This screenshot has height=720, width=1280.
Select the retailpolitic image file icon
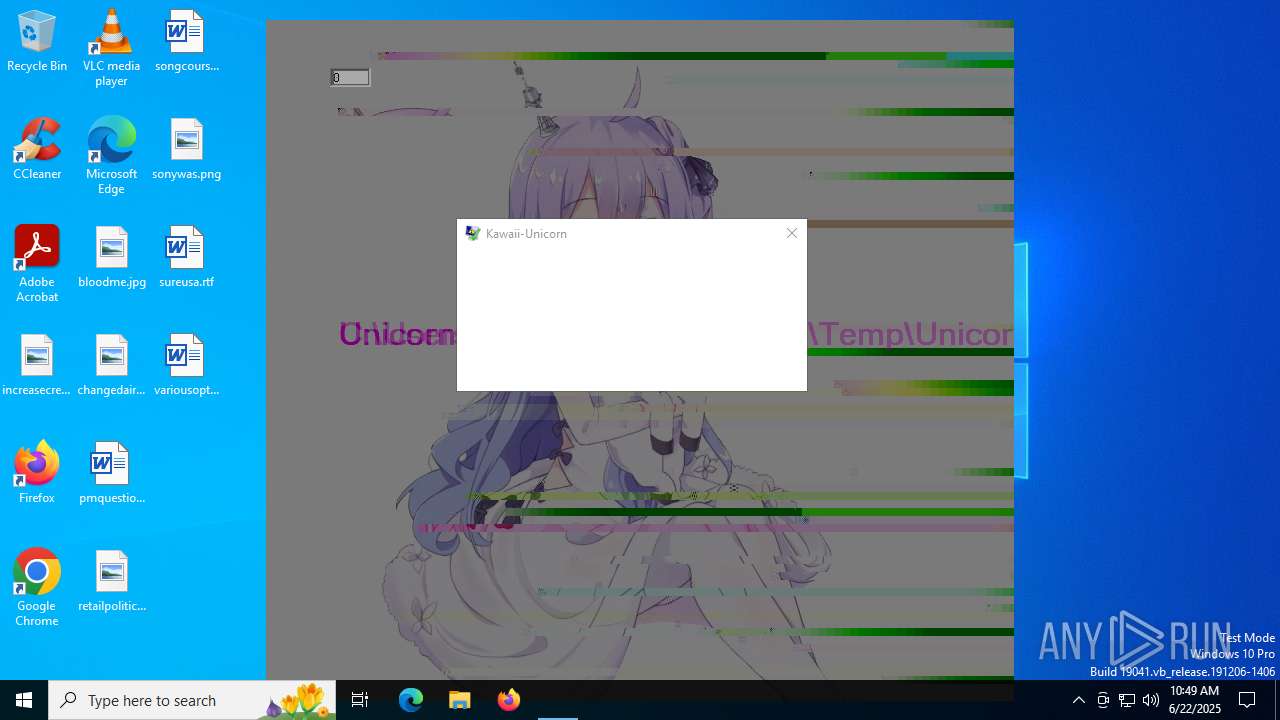tap(111, 581)
